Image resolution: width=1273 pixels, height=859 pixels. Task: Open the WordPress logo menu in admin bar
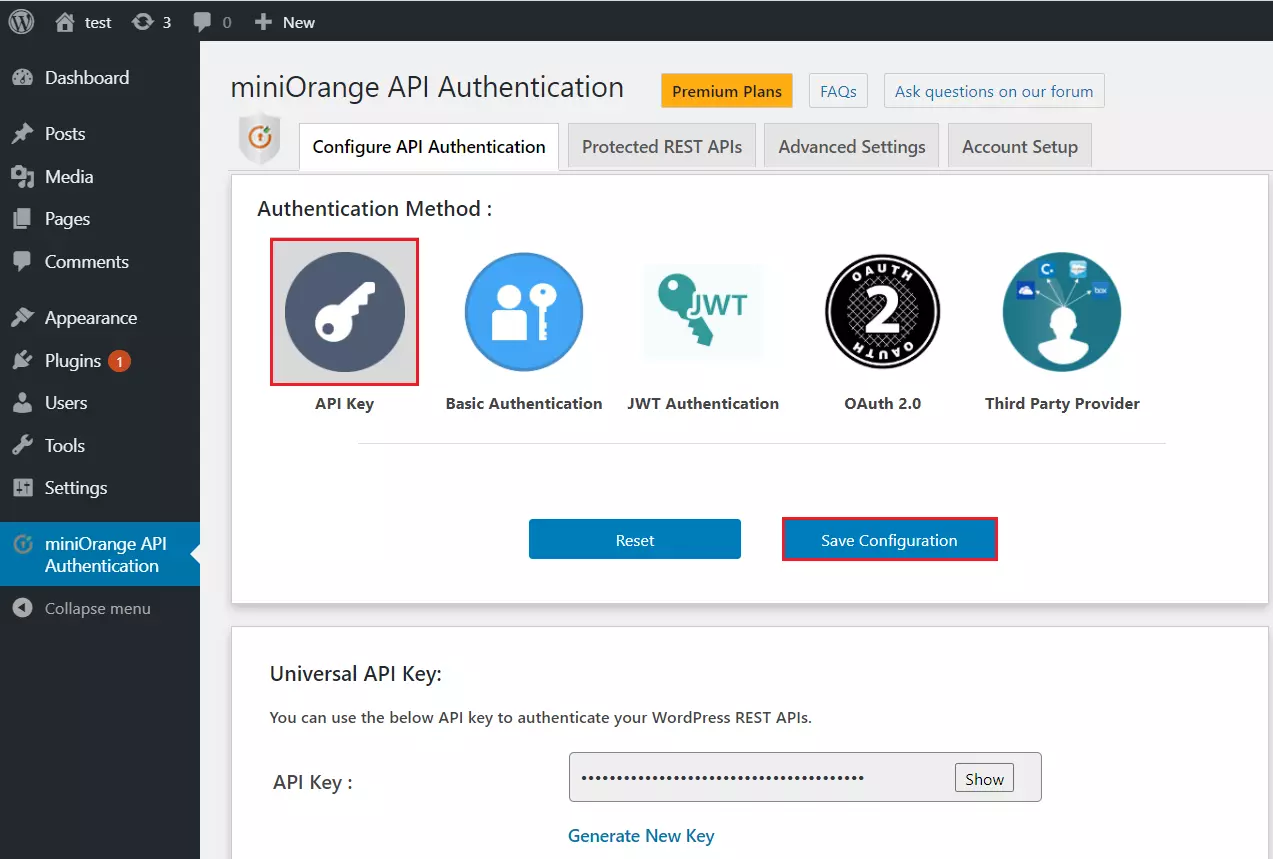click(x=20, y=20)
